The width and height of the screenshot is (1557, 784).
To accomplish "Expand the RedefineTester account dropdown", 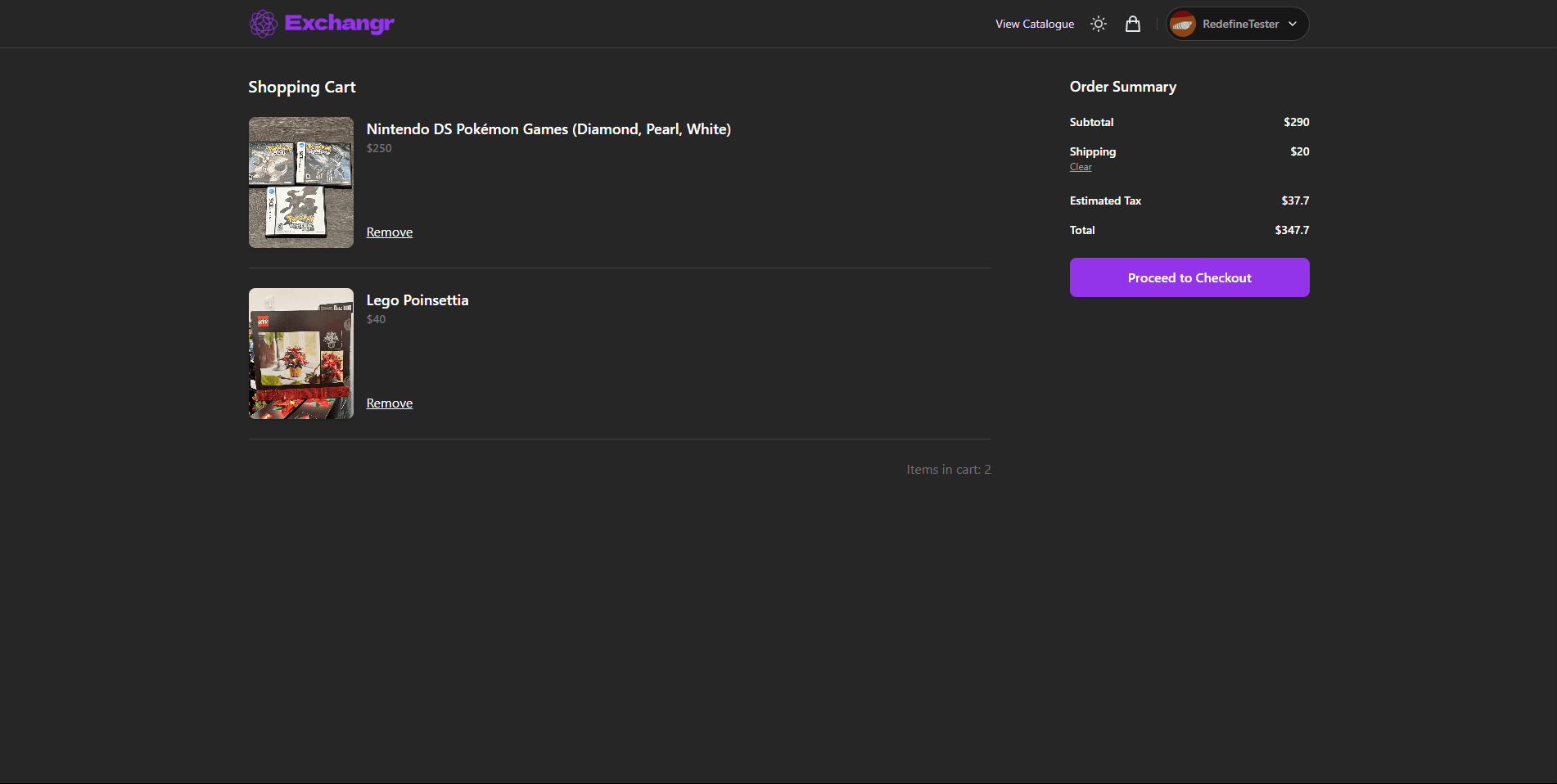I will pyautogui.click(x=1292, y=24).
